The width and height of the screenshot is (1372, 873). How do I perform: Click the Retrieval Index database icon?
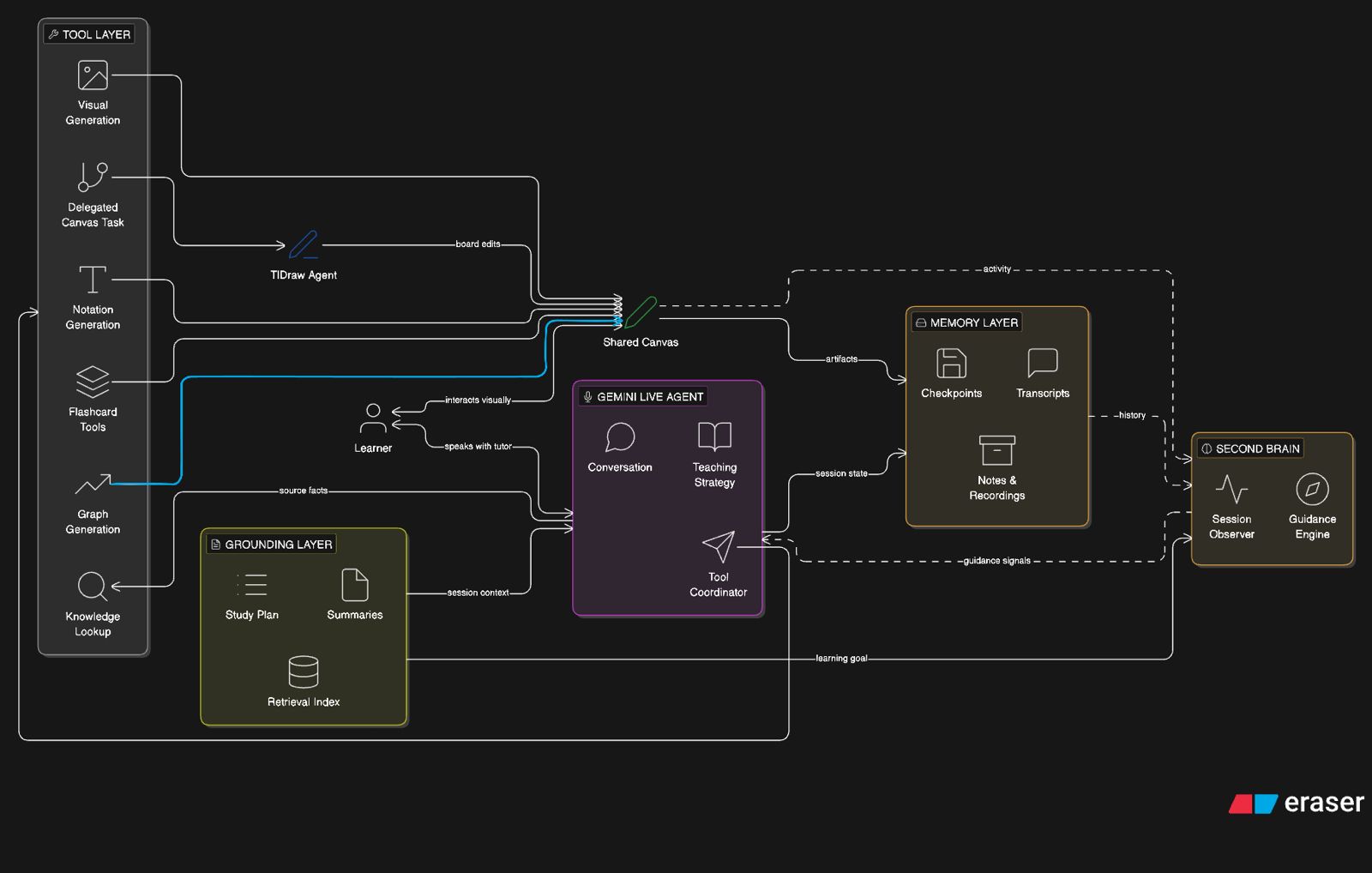tap(304, 671)
